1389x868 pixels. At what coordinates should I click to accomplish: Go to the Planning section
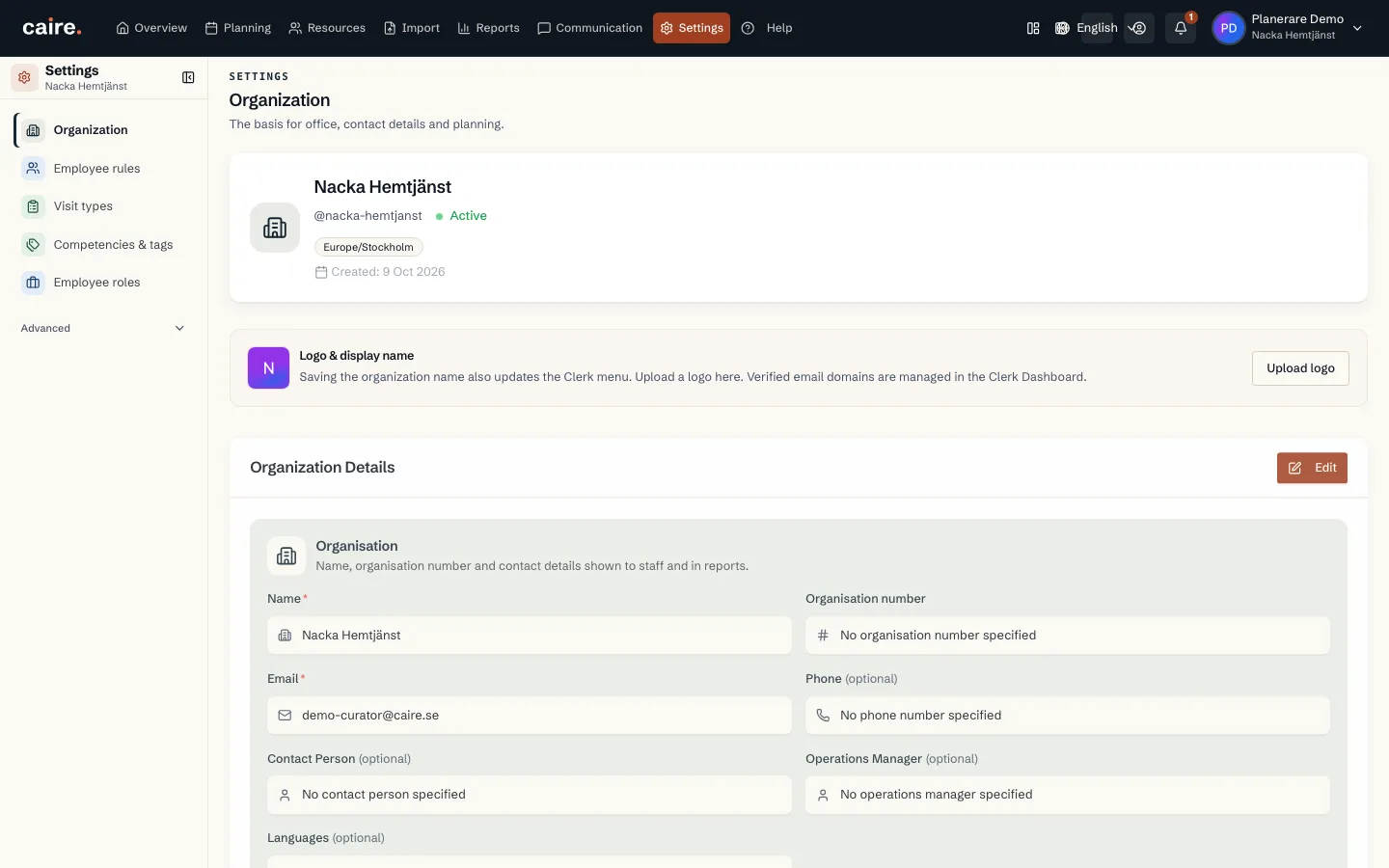[238, 28]
